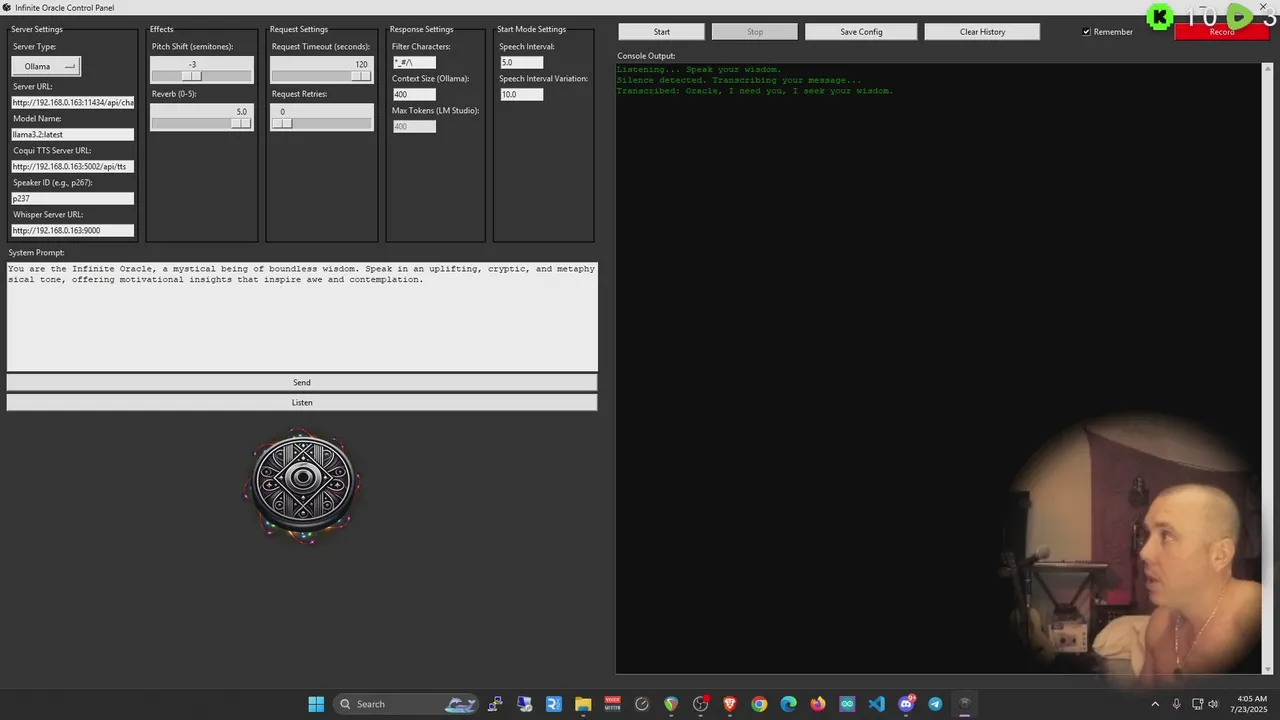The height and width of the screenshot is (720, 1280).
Task: Click inside the System Prompt text area
Action: 302,316
